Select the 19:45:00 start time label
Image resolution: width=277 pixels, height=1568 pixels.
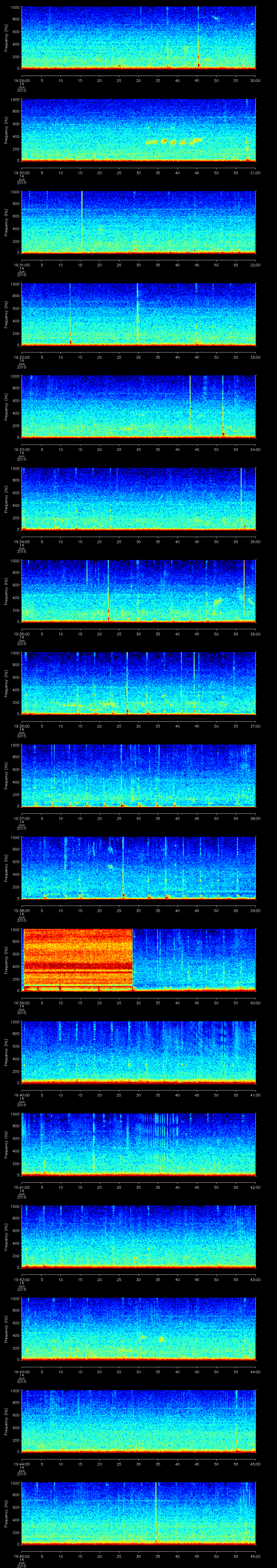pos(21,1556)
